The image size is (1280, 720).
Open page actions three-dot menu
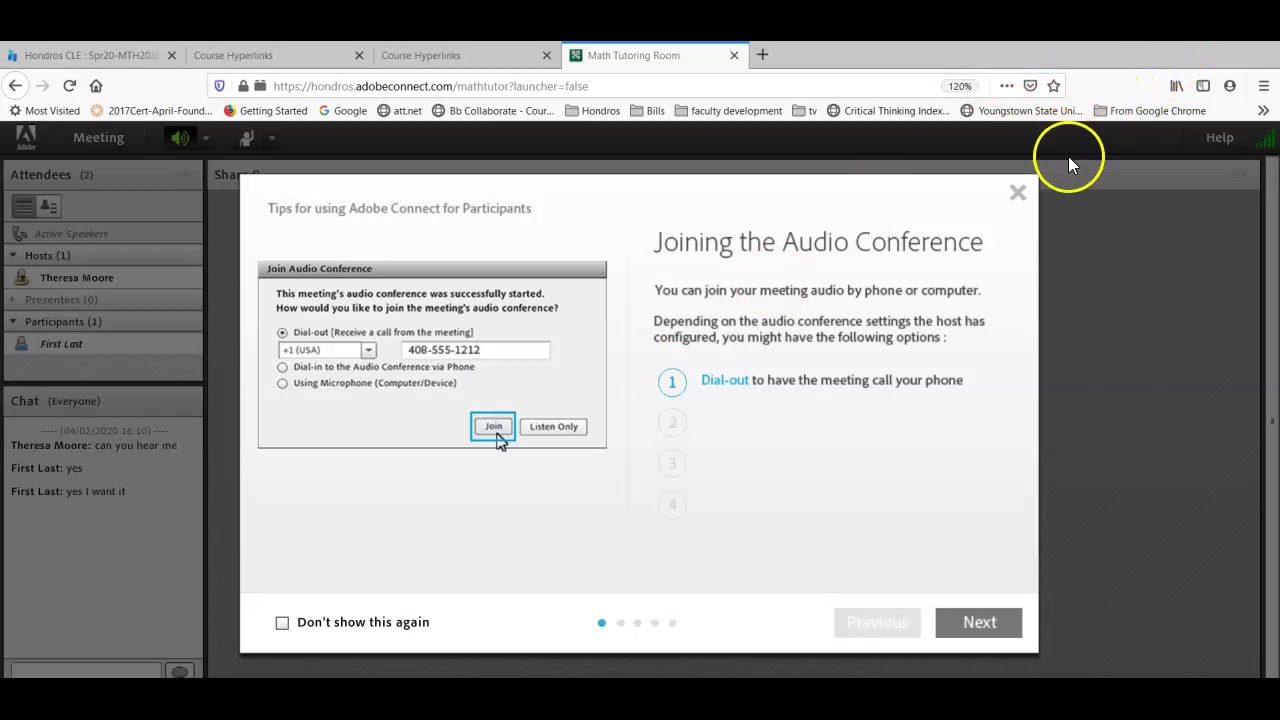[1006, 86]
